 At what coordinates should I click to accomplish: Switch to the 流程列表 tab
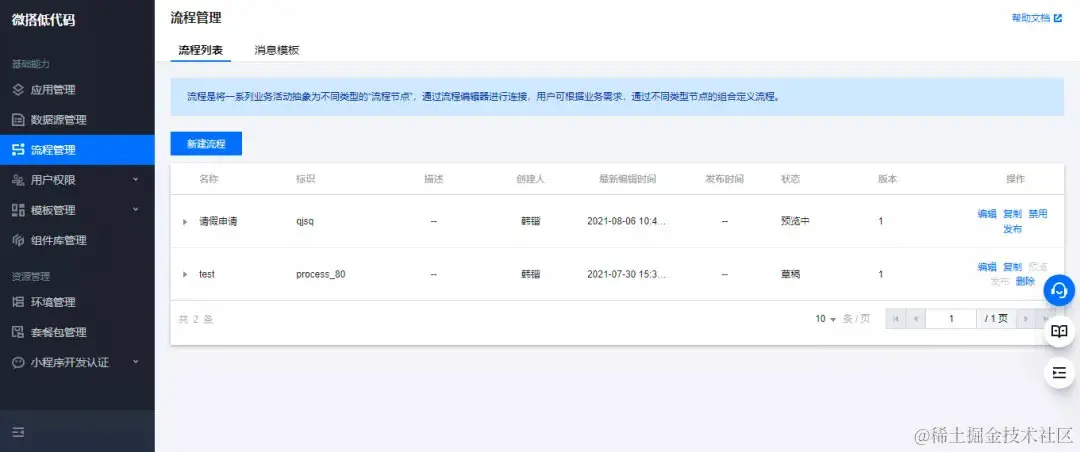pos(200,50)
